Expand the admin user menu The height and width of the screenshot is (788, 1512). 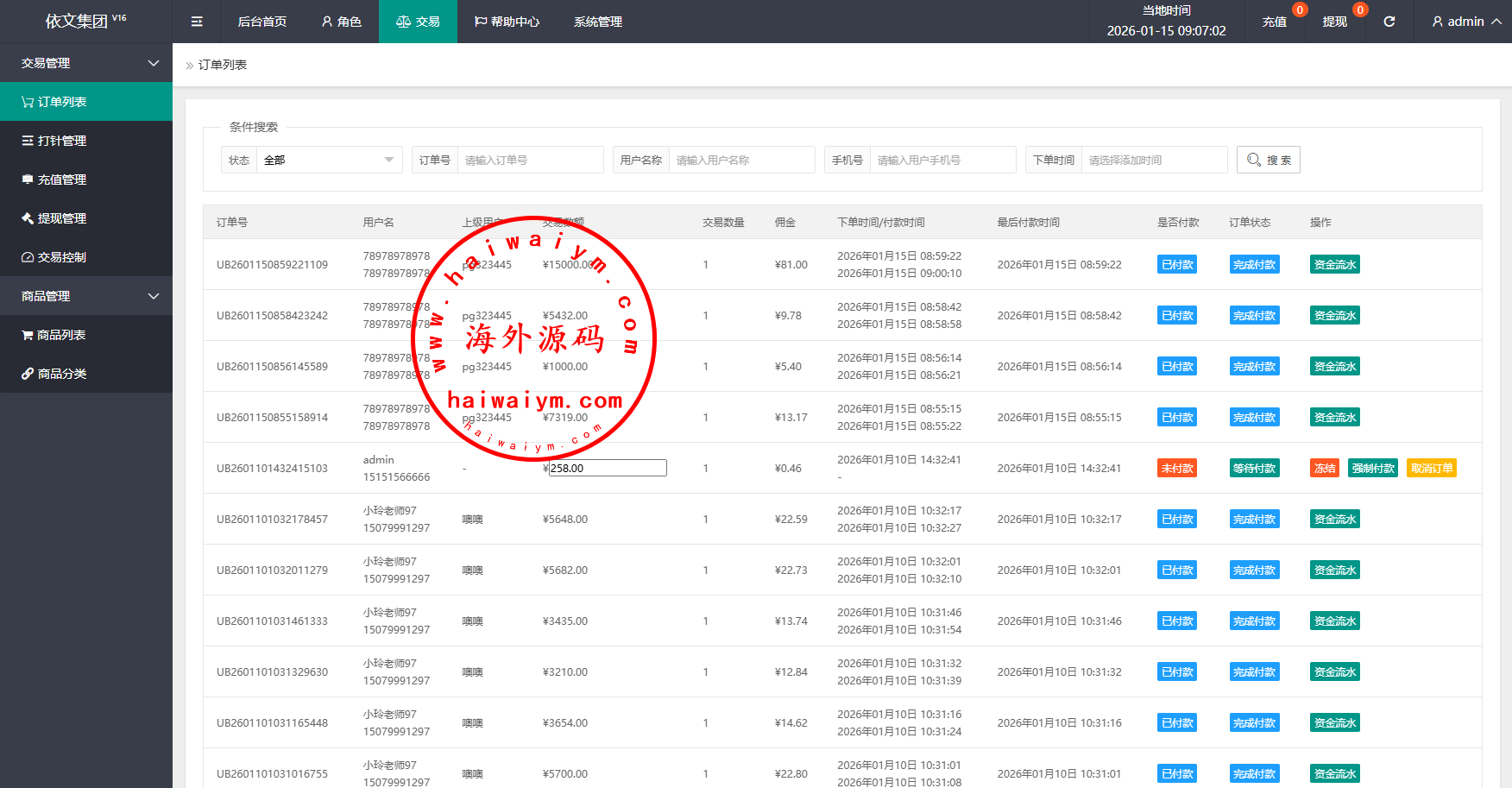point(1465,22)
